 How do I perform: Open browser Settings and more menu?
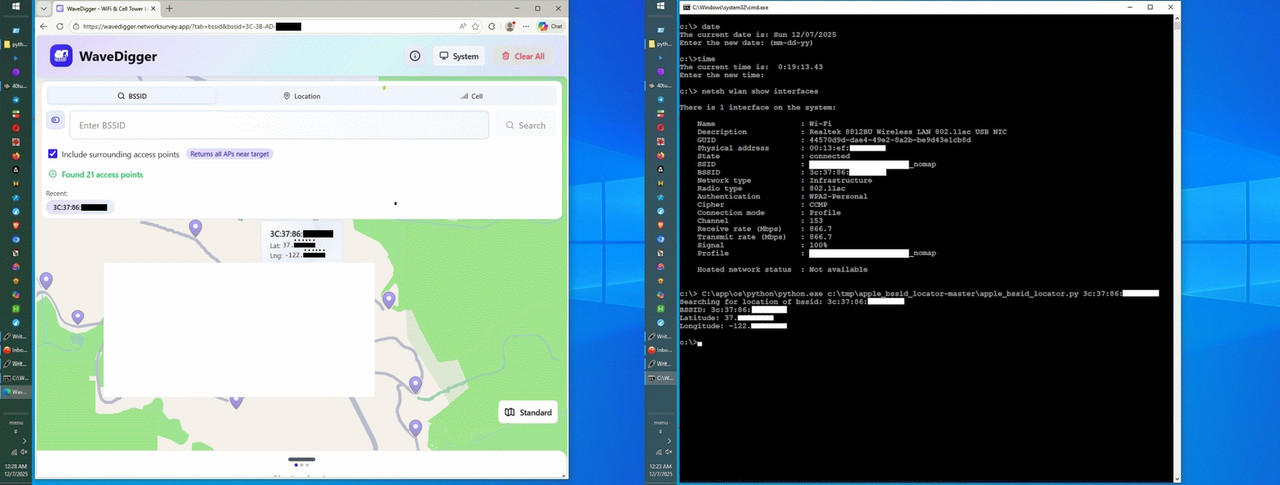point(526,26)
